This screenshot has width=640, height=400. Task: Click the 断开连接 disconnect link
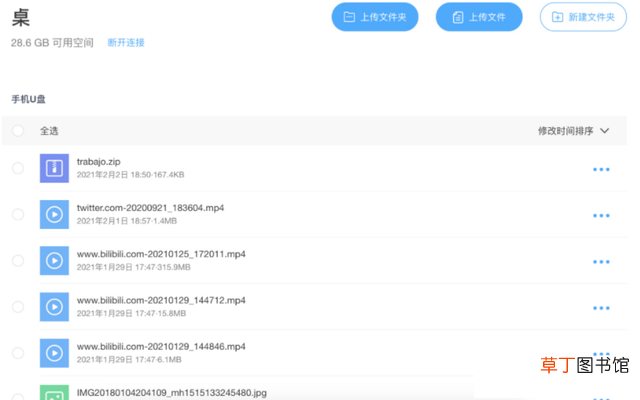point(126,42)
